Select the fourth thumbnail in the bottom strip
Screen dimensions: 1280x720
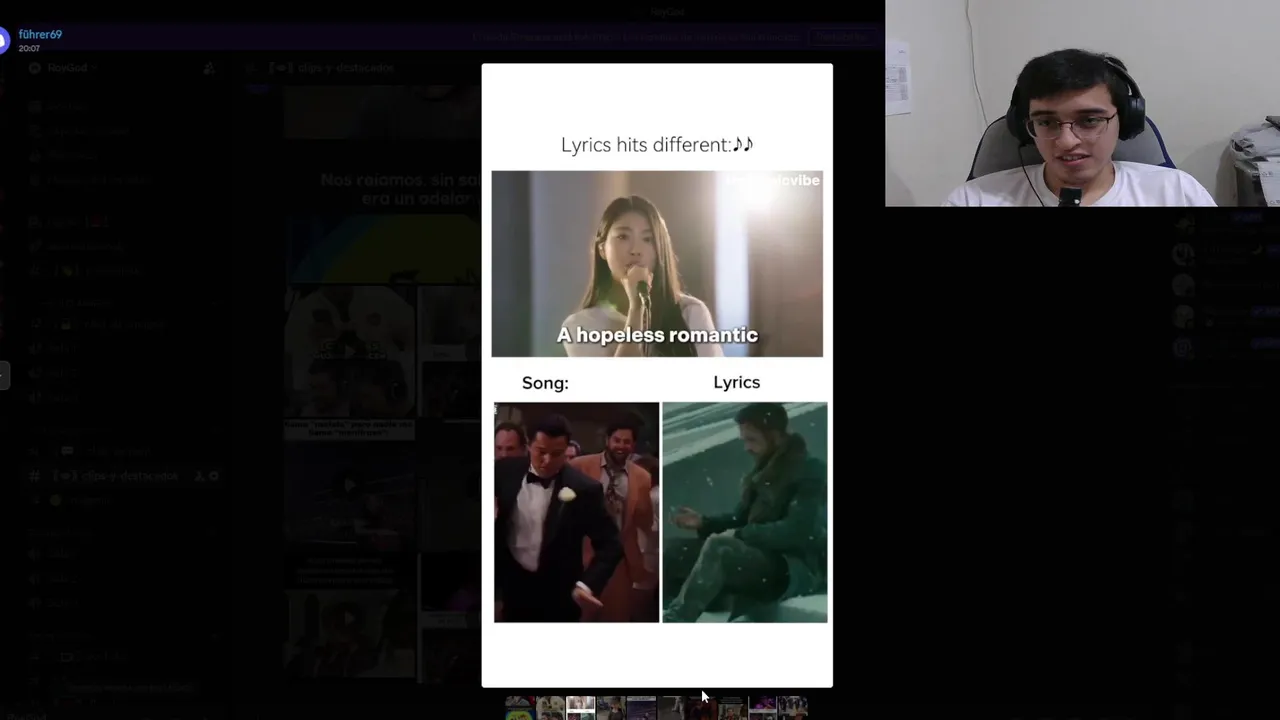click(611, 708)
